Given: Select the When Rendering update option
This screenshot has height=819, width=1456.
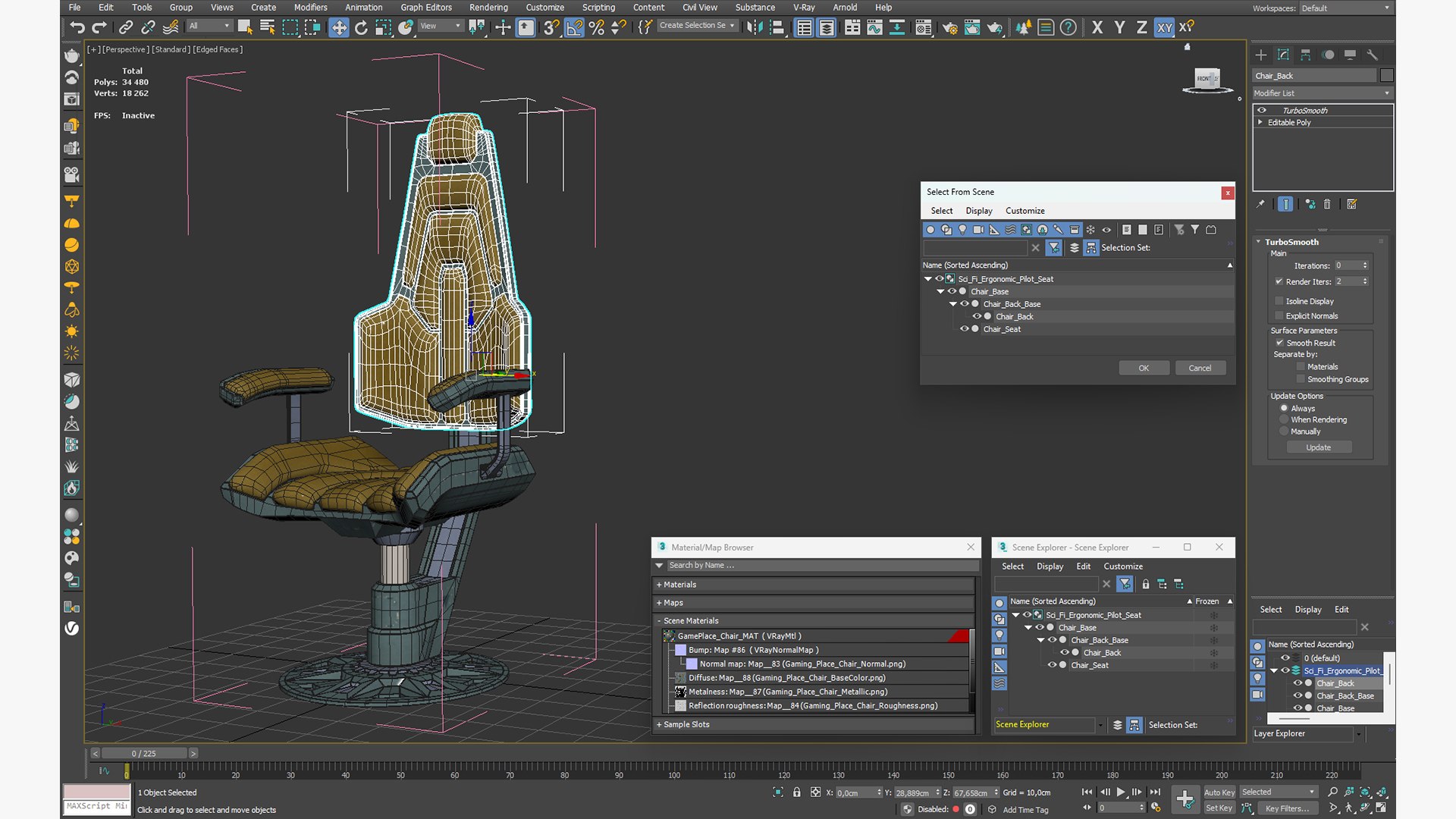Looking at the screenshot, I should click(x=1284, y=419).
